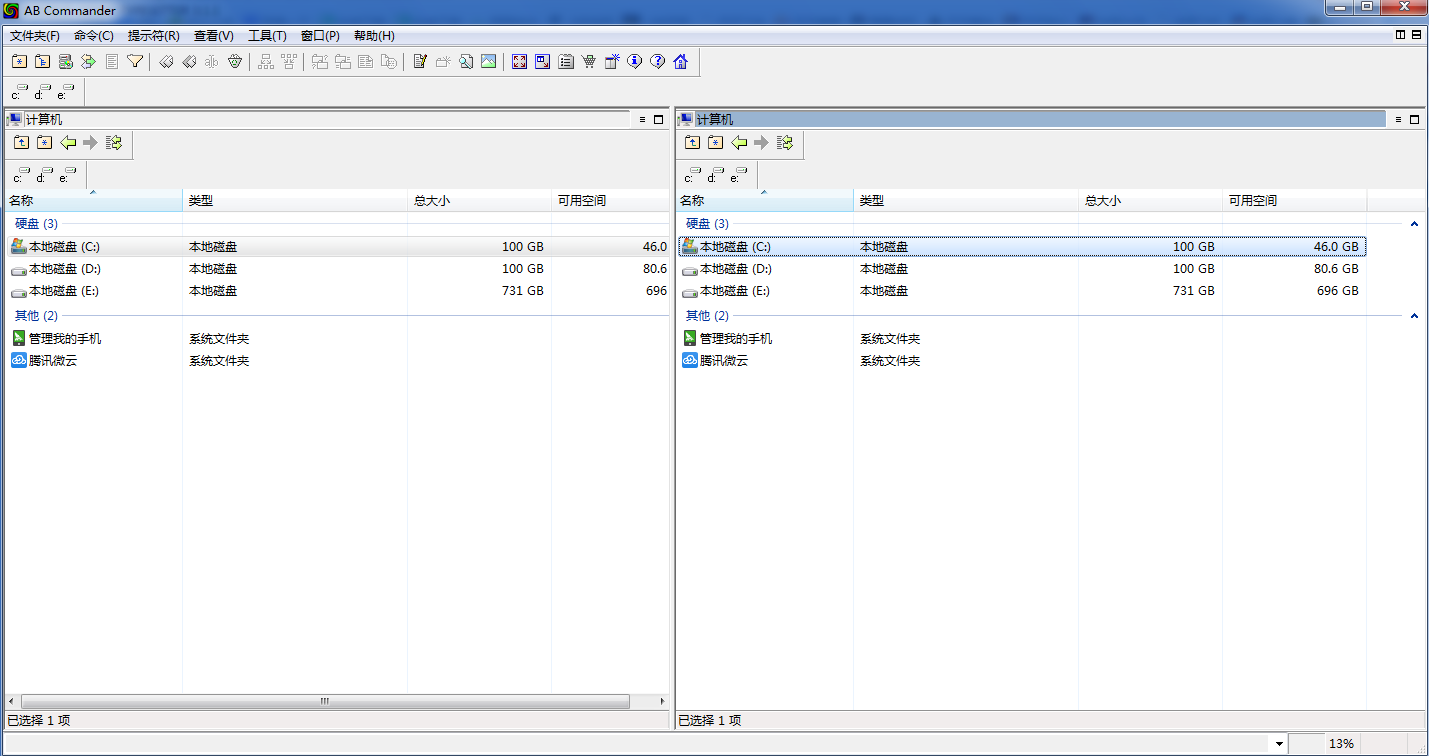Click the left 计算机 address bar
The image size is (1429, 756).
[317, 119]
